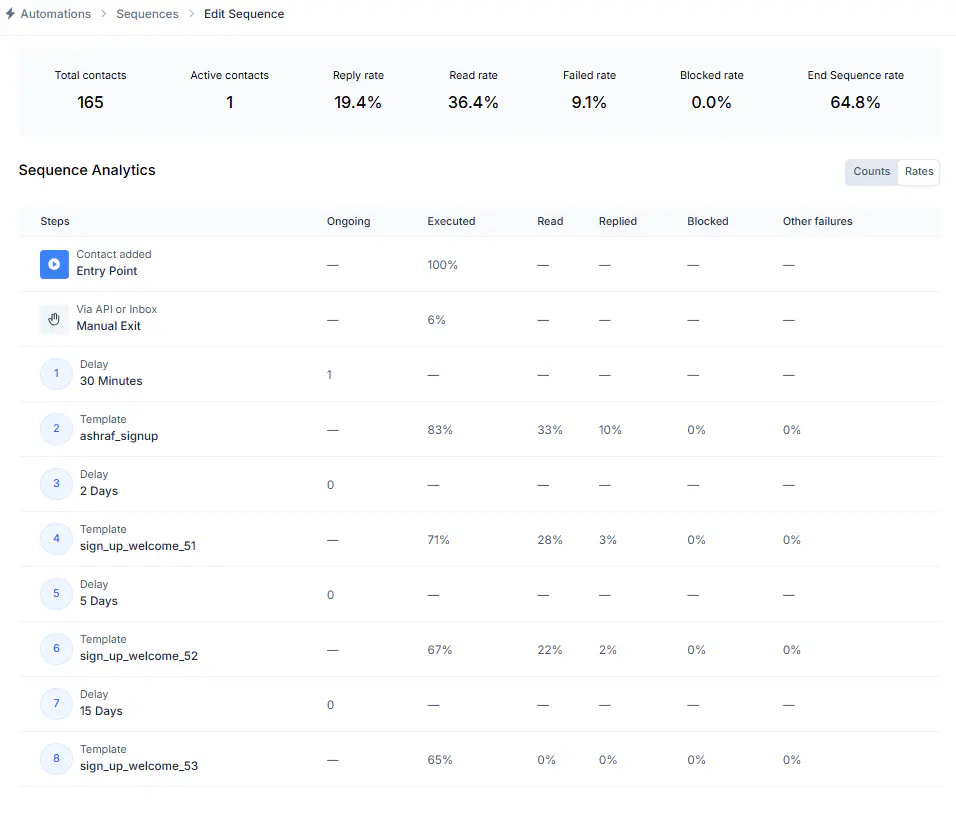Image resolution: width=956 pixels, height=814 pixels.
Task: Toggle the Counts/Rates segmented control
Action: click(x=892, y=171)
